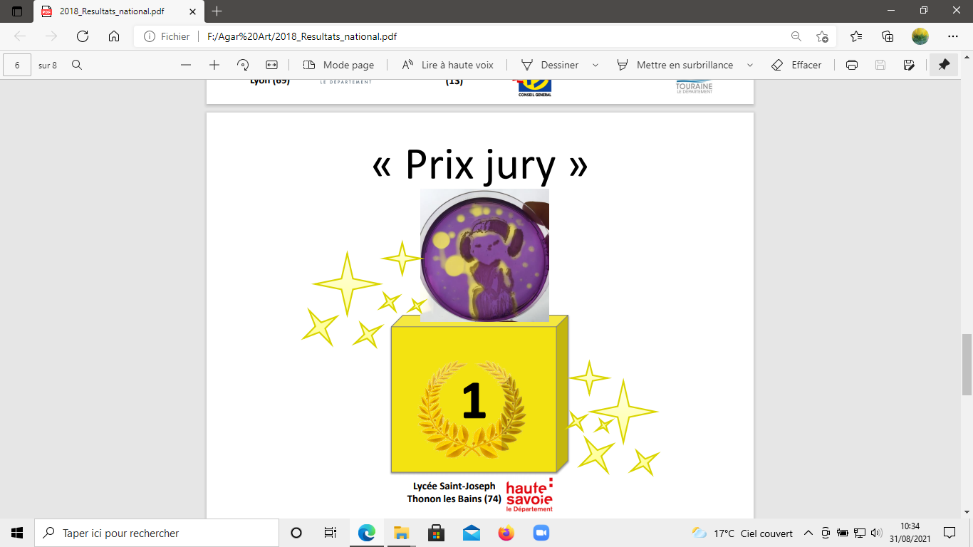Close the 2018_Resultats_national.pdf tab

click(192, 11)
